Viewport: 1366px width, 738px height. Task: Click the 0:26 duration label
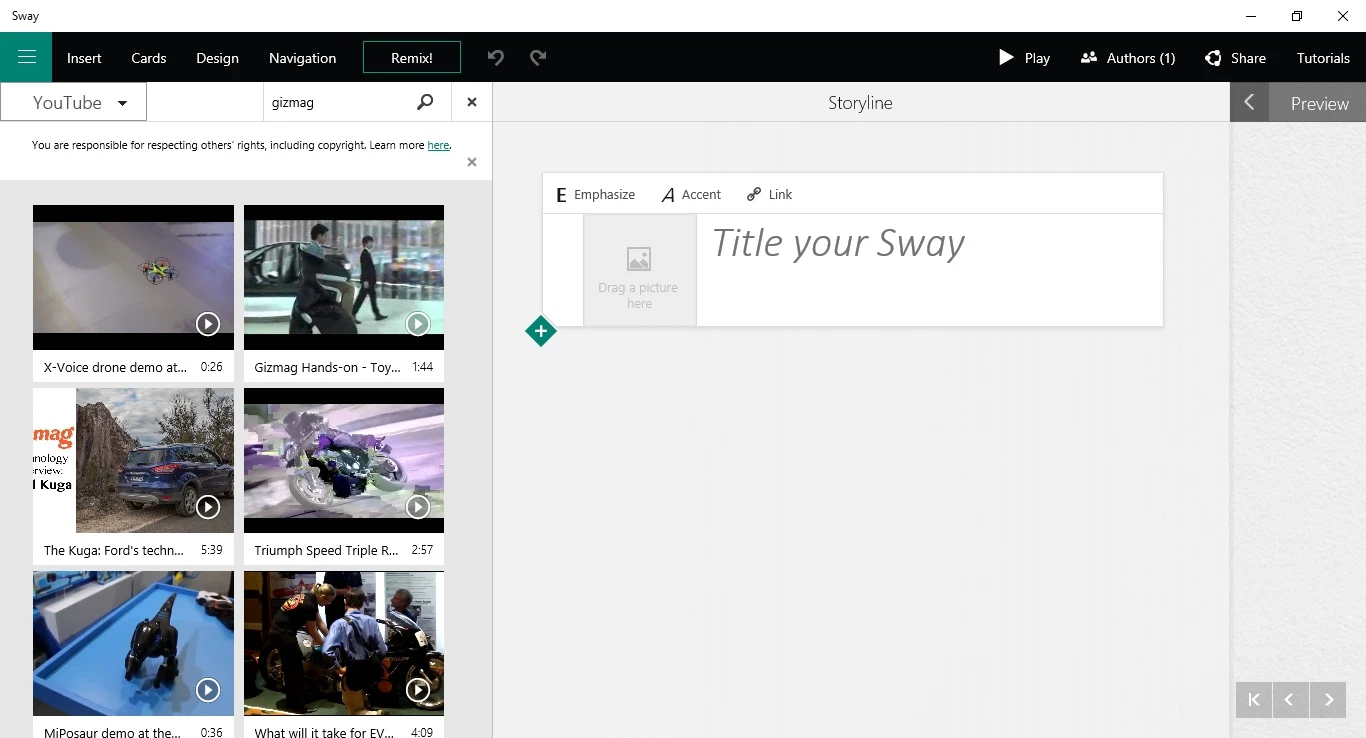[x=211, y=367]
